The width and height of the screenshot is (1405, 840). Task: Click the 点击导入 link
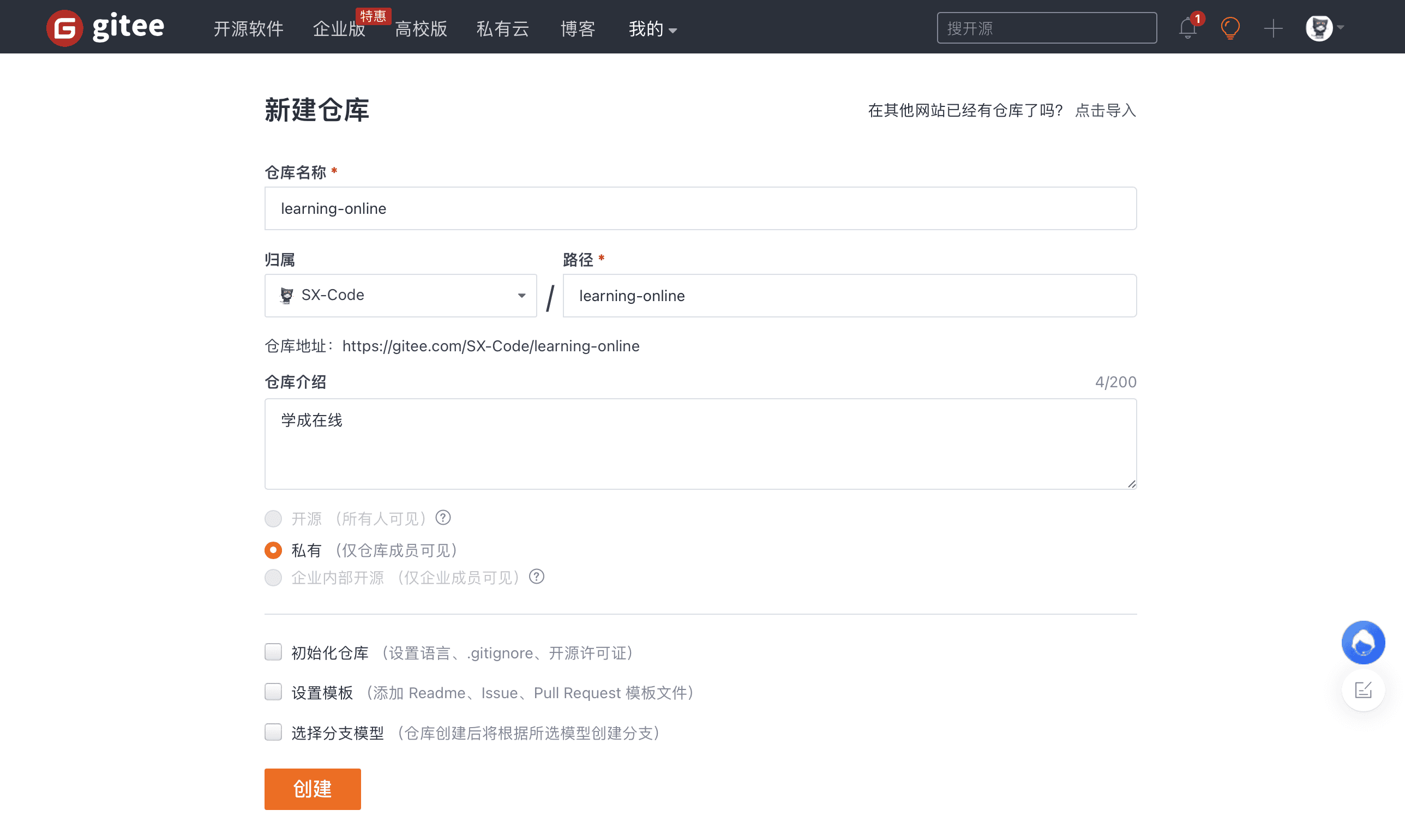click(1105, 110)
